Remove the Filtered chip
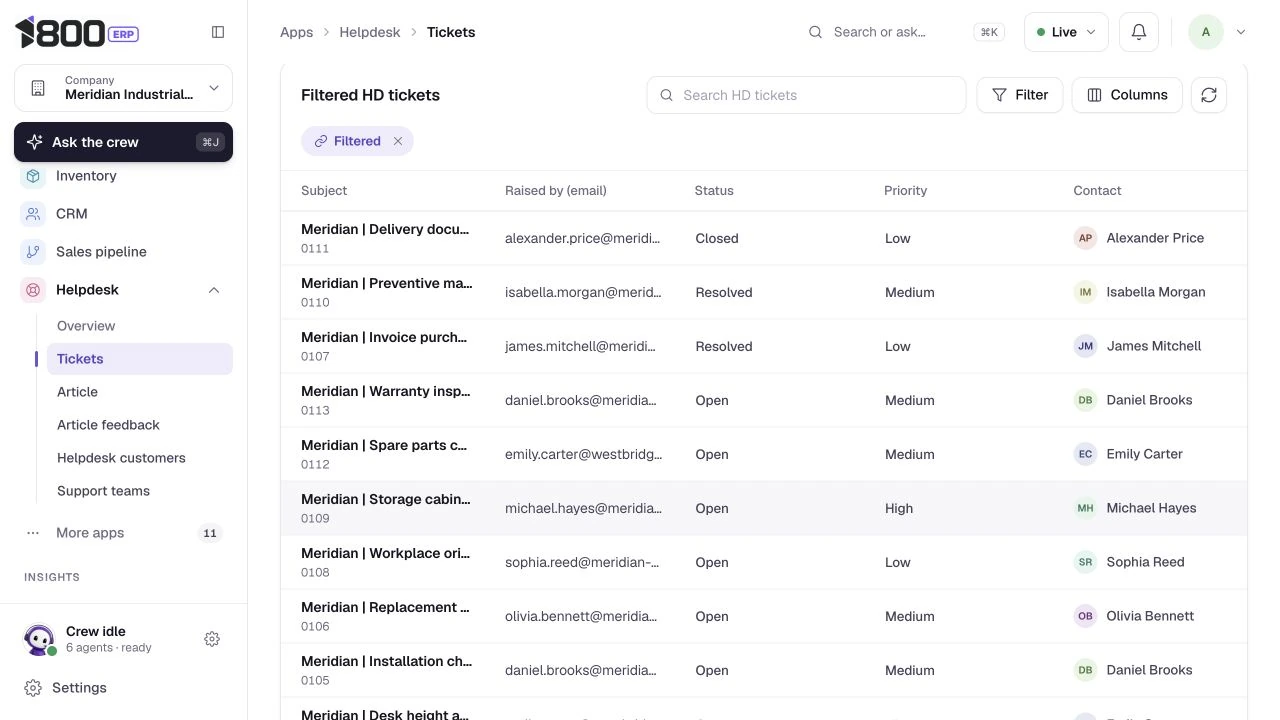This screenshot has width=1280, height=720. [x=398, y=141]
